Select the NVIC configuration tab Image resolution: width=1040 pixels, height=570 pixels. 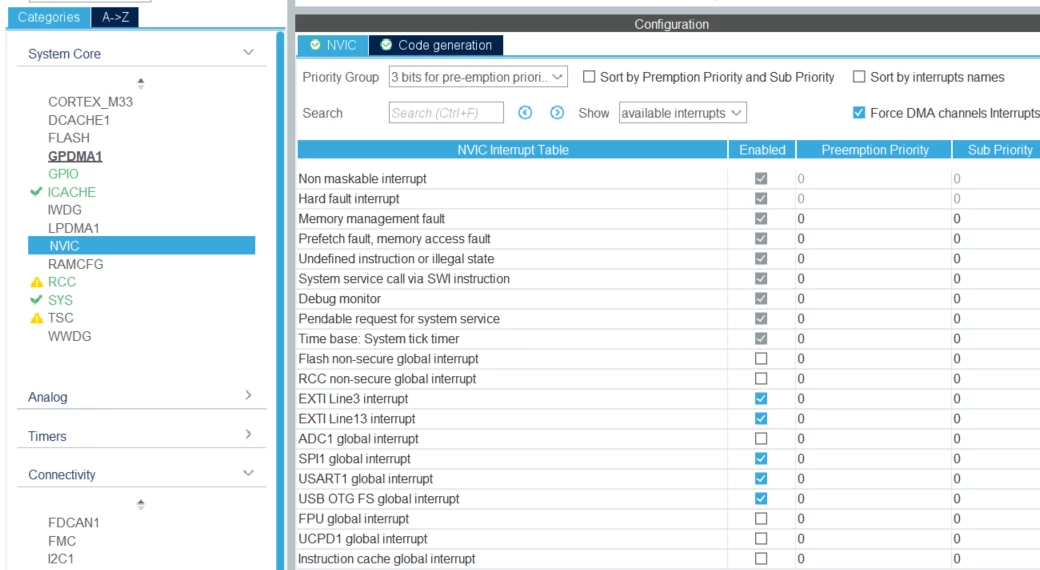click(333, 45)
